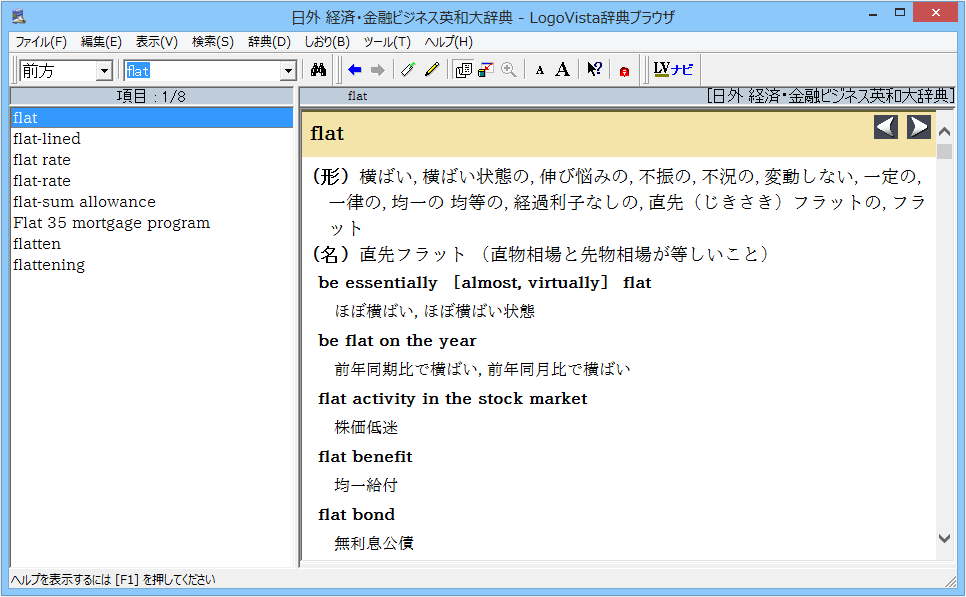The height and width of the screenshot is (597, 966).
Task: Click the blue back arrow
Action: coord(354,70)
